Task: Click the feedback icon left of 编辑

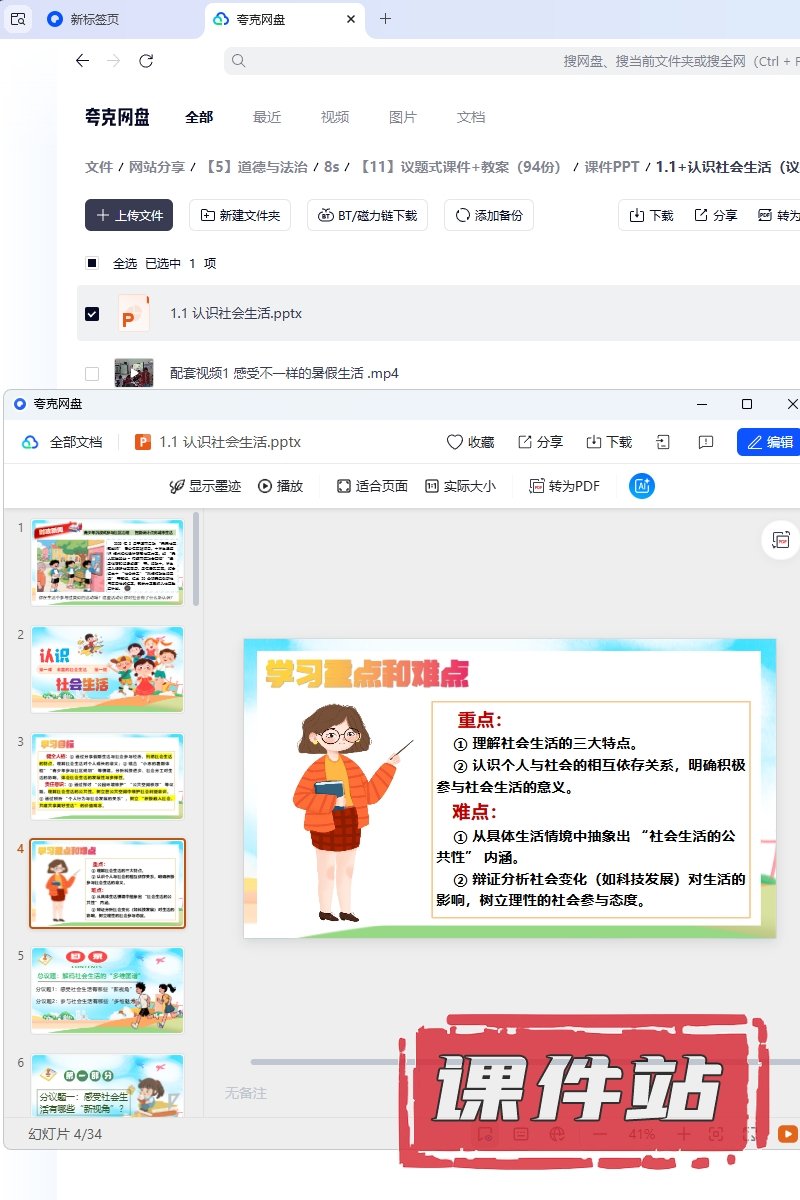Action: tap(706, 442)
